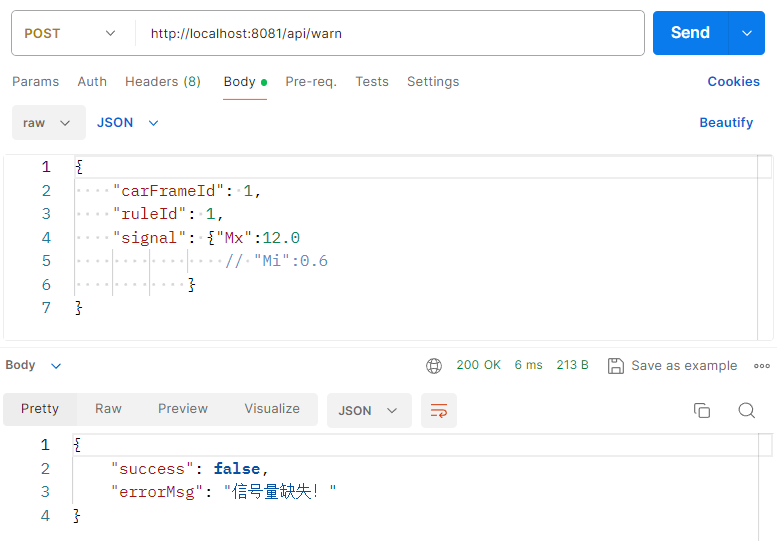Screen dimensions: 777x541
Task: Select the Raw response view
Action: pos(108,409)
